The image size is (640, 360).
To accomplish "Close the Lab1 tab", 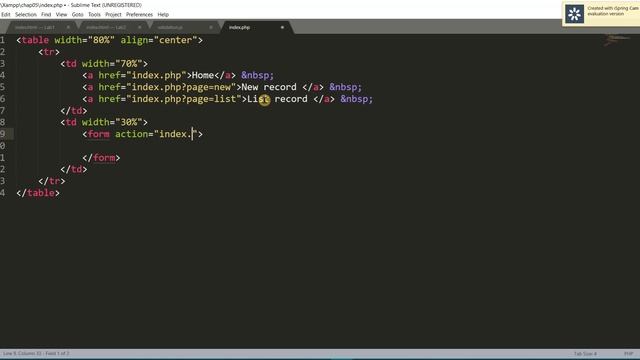I will pyautogui.click(x=68, y=27).
